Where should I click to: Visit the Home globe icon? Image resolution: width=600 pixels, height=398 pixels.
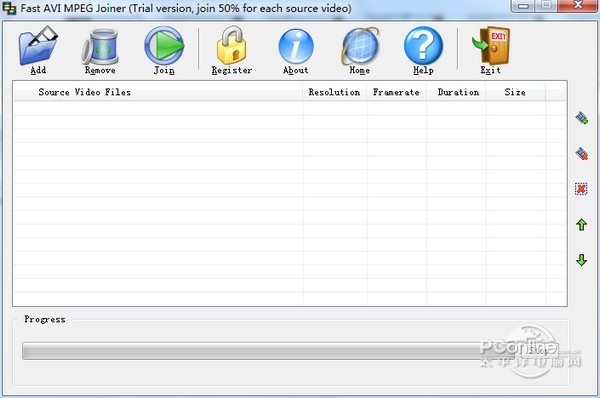(360, 46)
